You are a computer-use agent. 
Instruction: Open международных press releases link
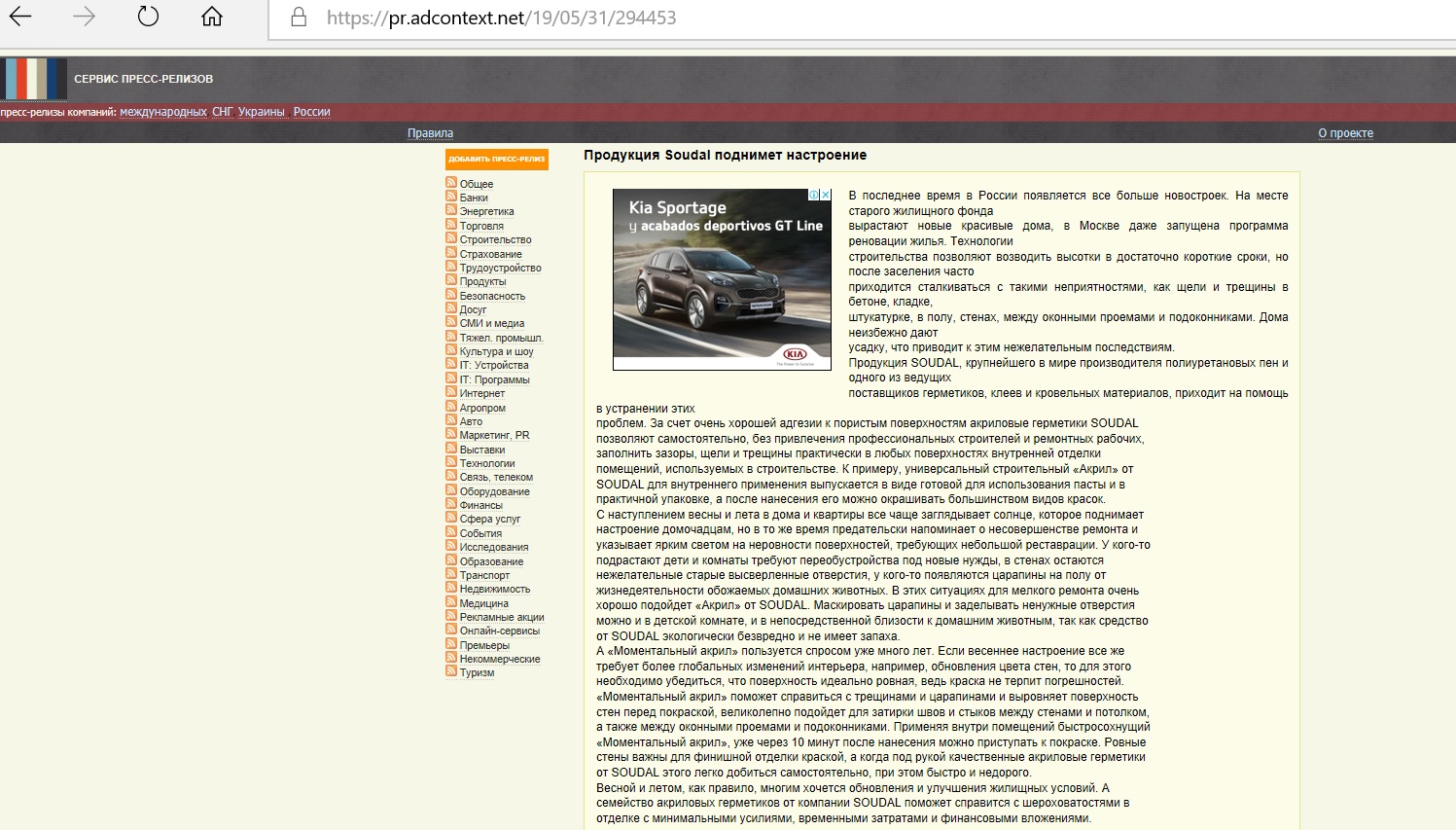tap(163, 112)
